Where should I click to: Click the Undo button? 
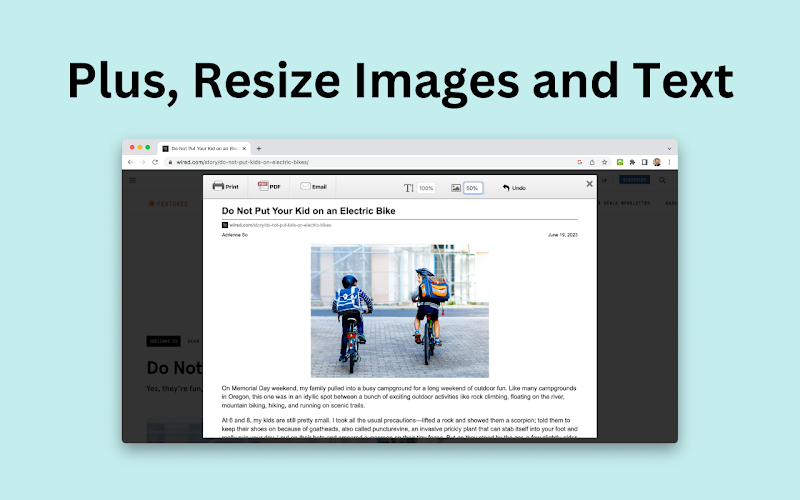tap(514, 188)
